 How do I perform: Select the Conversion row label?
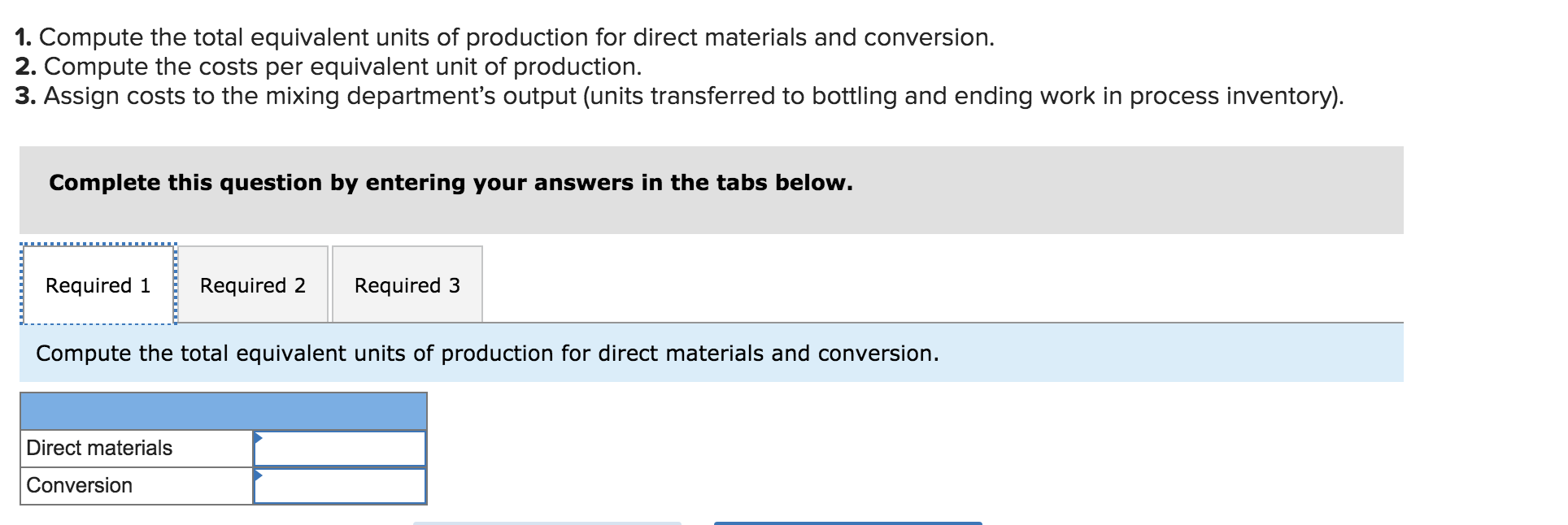tap(78, 486)
